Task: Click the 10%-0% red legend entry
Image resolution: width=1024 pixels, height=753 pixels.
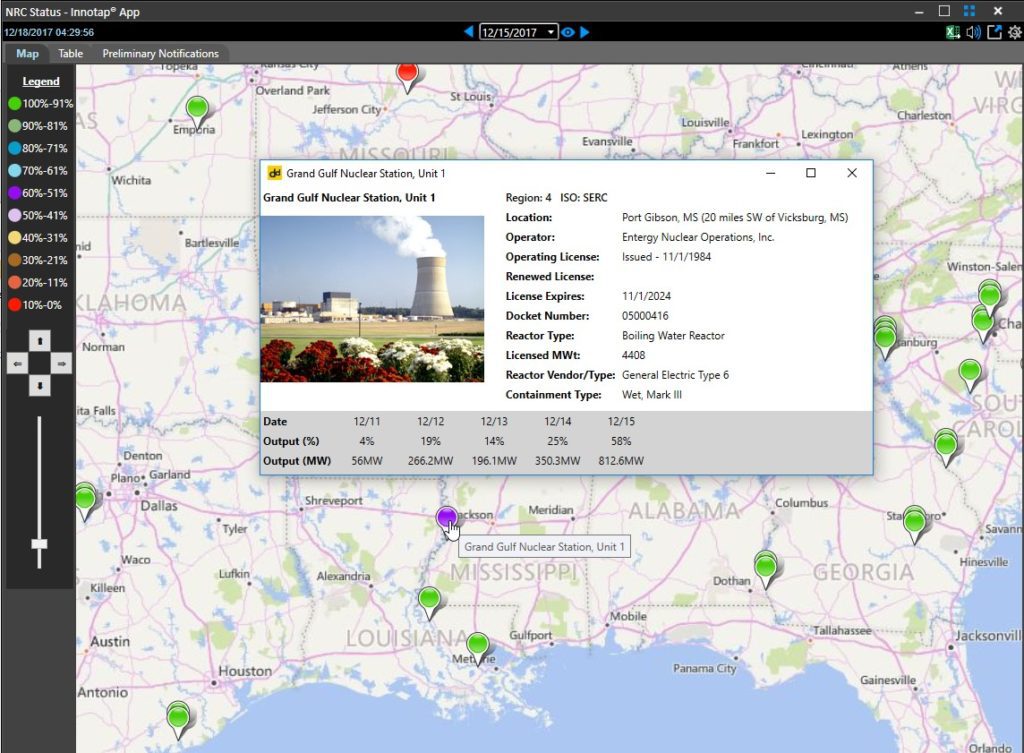Action: click(x=35, y=304)
